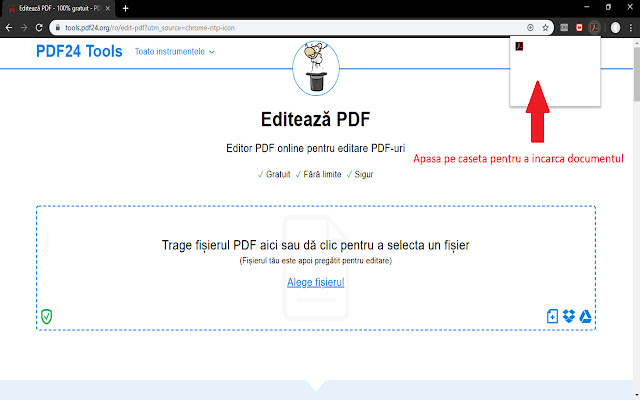Click the PDF24 Tools logo link
This screenshot has width=640, height=400.
pos(79,51)
